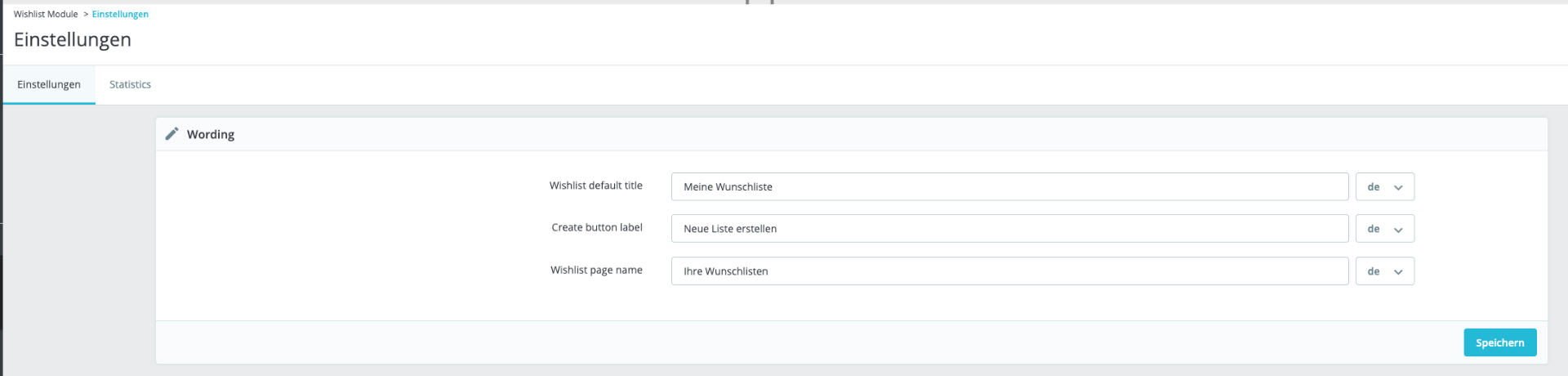Click the chevron arrow in the page name language selector
This screenshot has width=1568, height=376.
(1398, 271)
